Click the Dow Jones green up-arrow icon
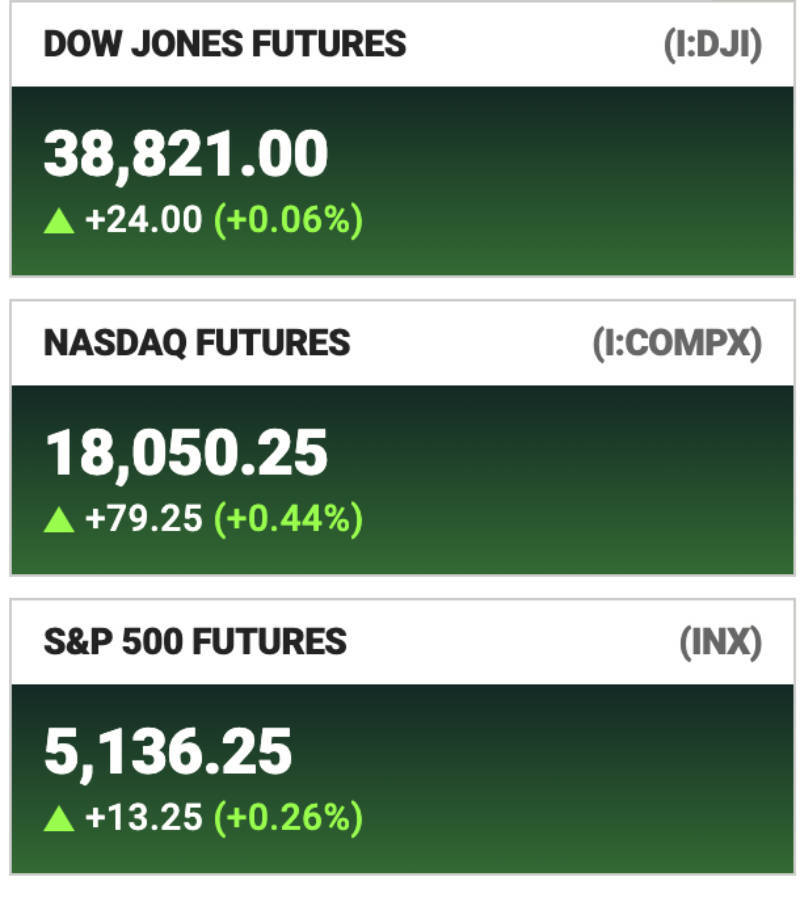This screenshot has height=902, width=800. [59, 221]
